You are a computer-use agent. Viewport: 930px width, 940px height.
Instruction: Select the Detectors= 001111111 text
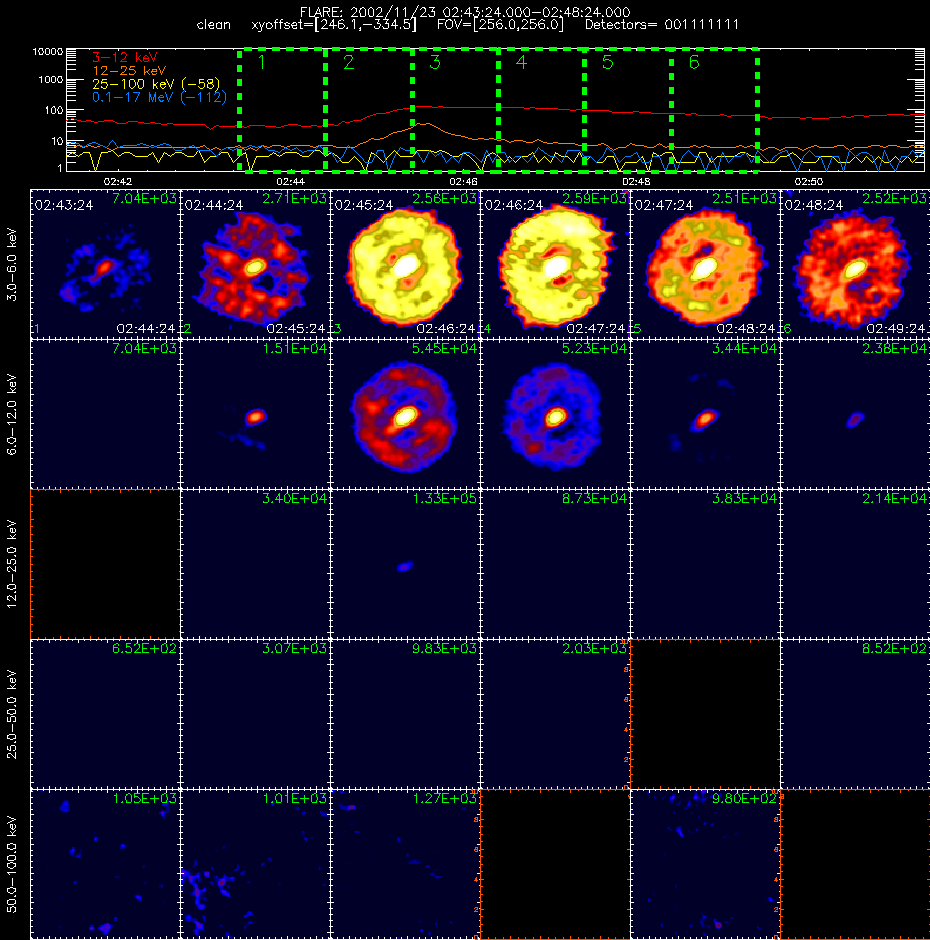tap(662, 25)
